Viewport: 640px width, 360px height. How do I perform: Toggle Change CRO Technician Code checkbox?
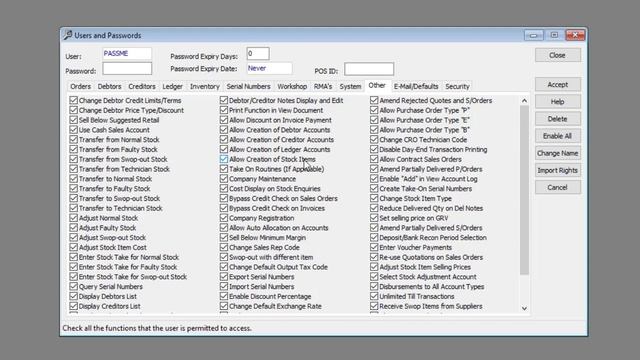tap(374, 140)
